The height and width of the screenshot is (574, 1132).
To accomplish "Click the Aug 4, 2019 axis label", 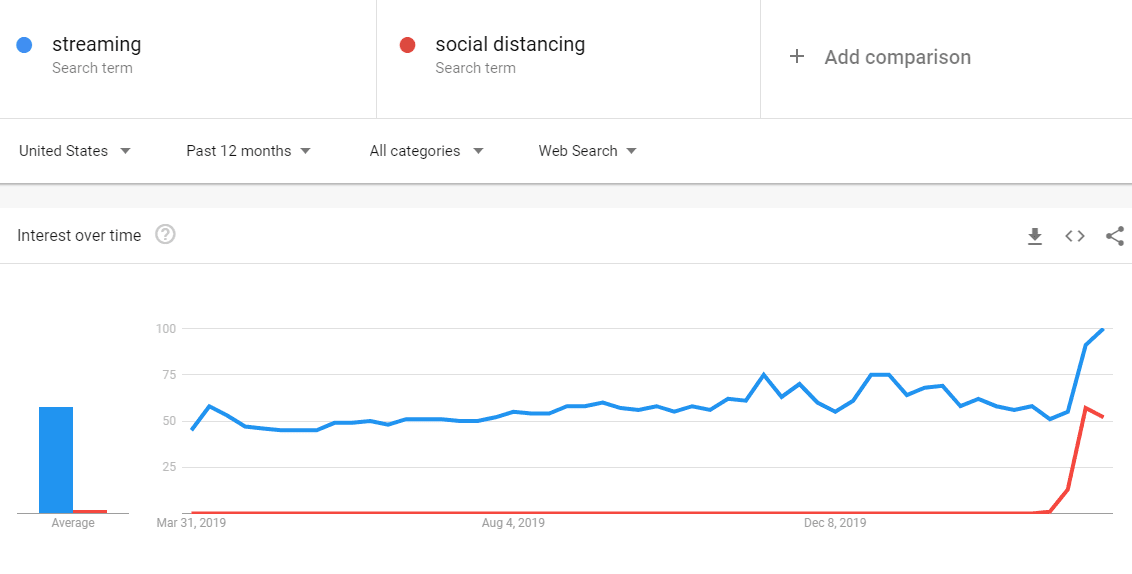I will pos(513,523).
